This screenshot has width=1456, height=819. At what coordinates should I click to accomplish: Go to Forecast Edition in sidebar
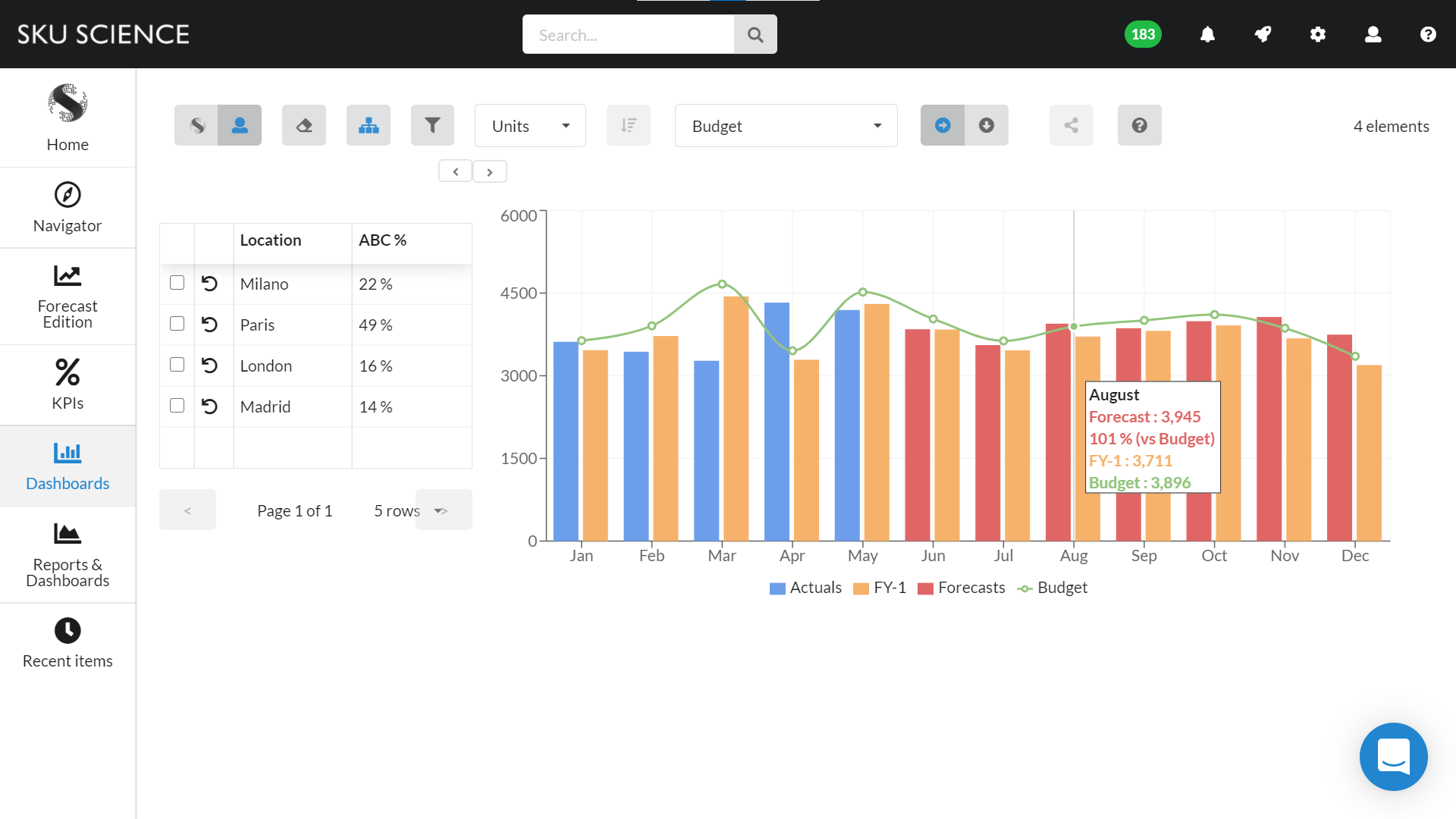[67, 297]
